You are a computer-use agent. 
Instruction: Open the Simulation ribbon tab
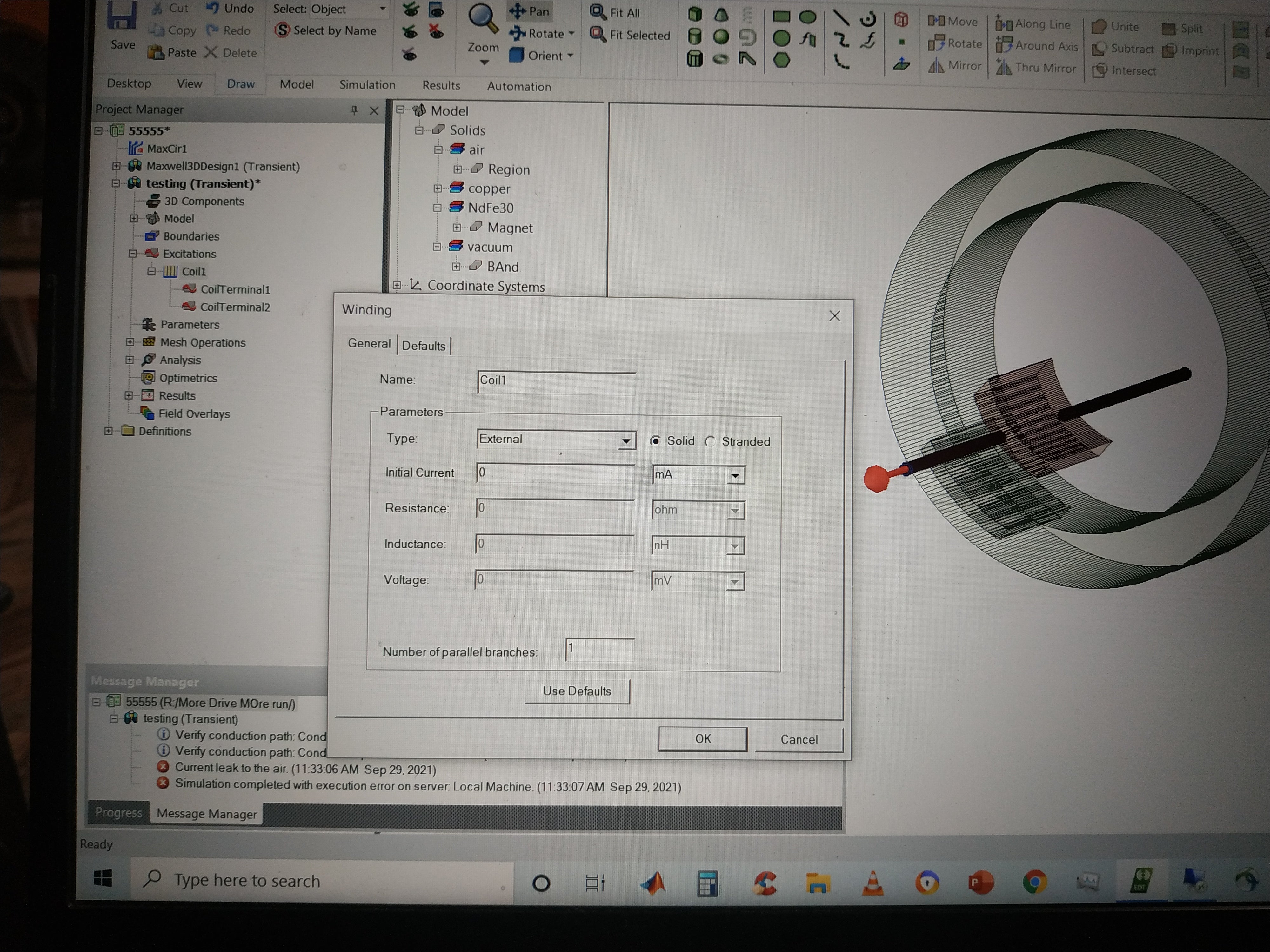(x=367, y=85)
